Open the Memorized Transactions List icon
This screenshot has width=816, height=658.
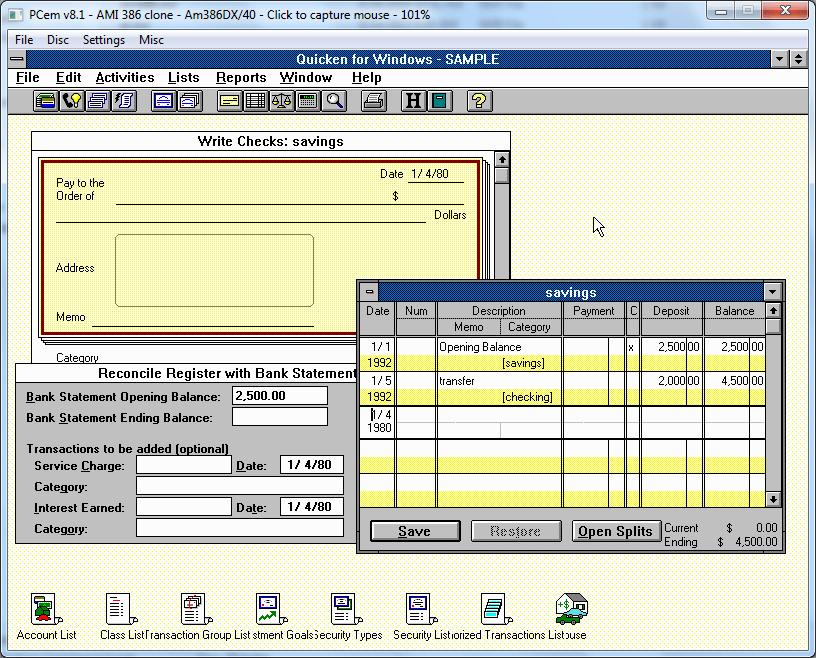click(x=495, y=617)
